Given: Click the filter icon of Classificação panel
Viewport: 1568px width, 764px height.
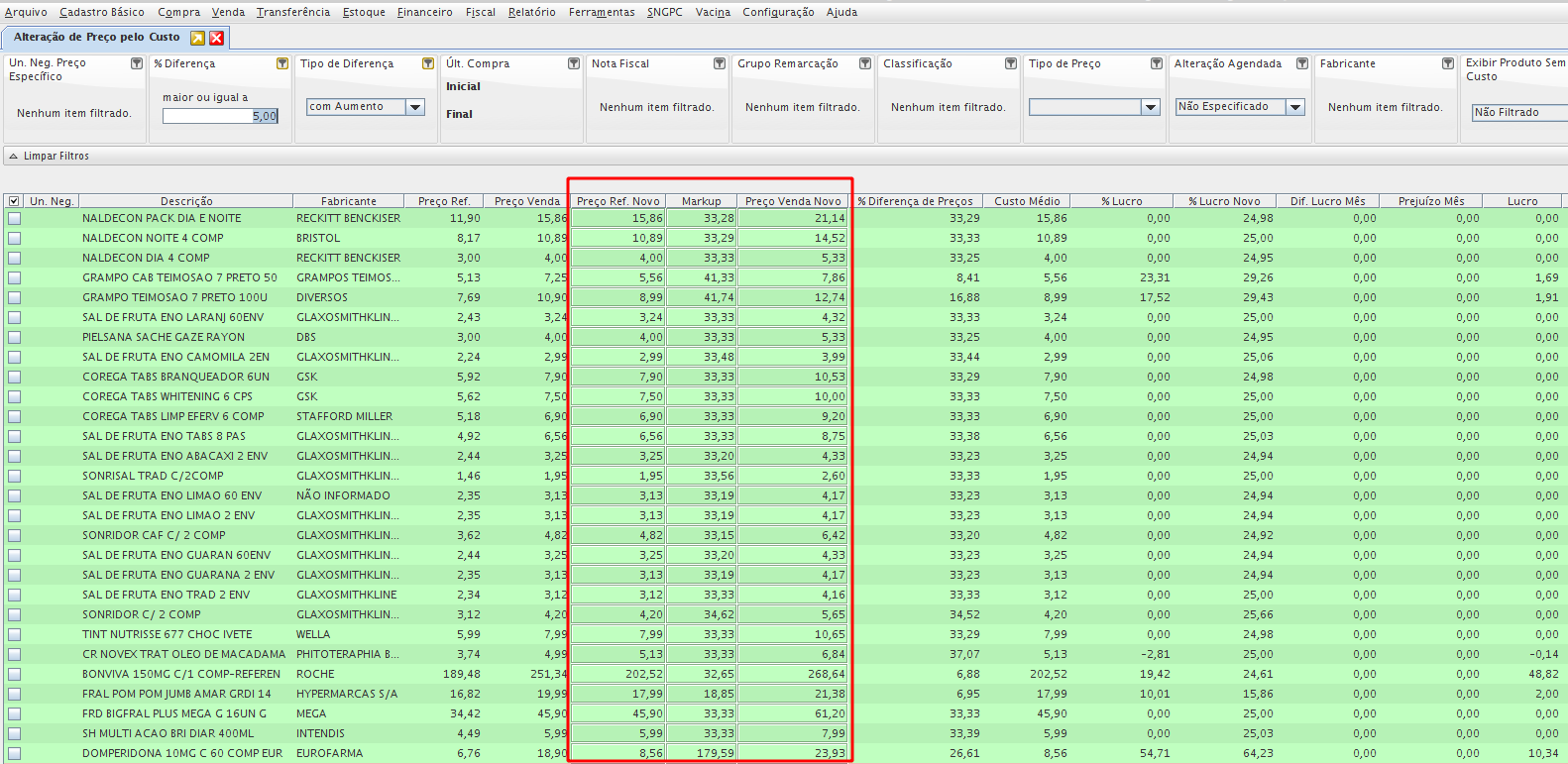Looking at the screenshot, I should (x=1011, y=63).
